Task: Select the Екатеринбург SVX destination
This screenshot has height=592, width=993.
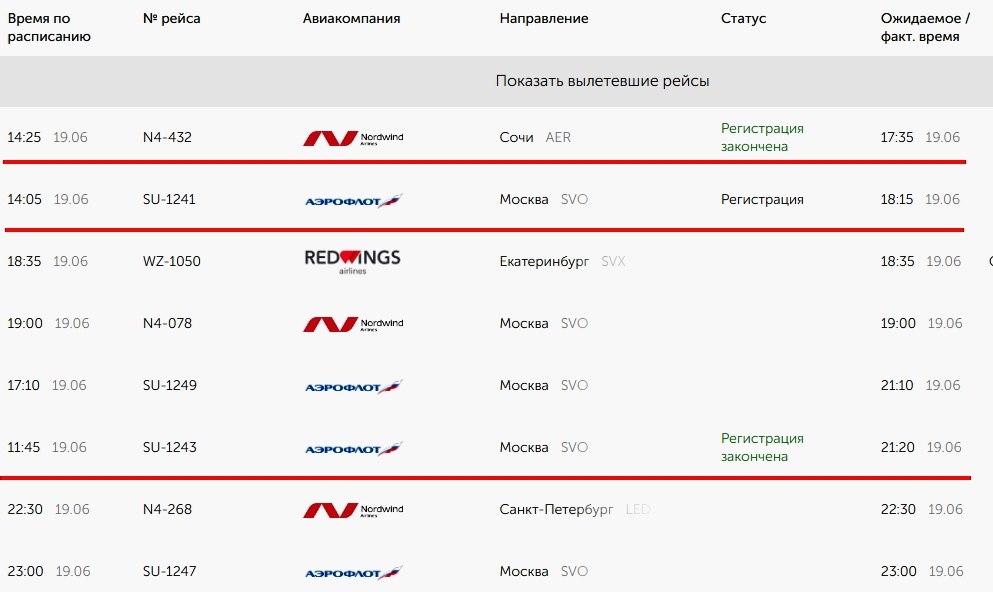Action: coord(562,261)
